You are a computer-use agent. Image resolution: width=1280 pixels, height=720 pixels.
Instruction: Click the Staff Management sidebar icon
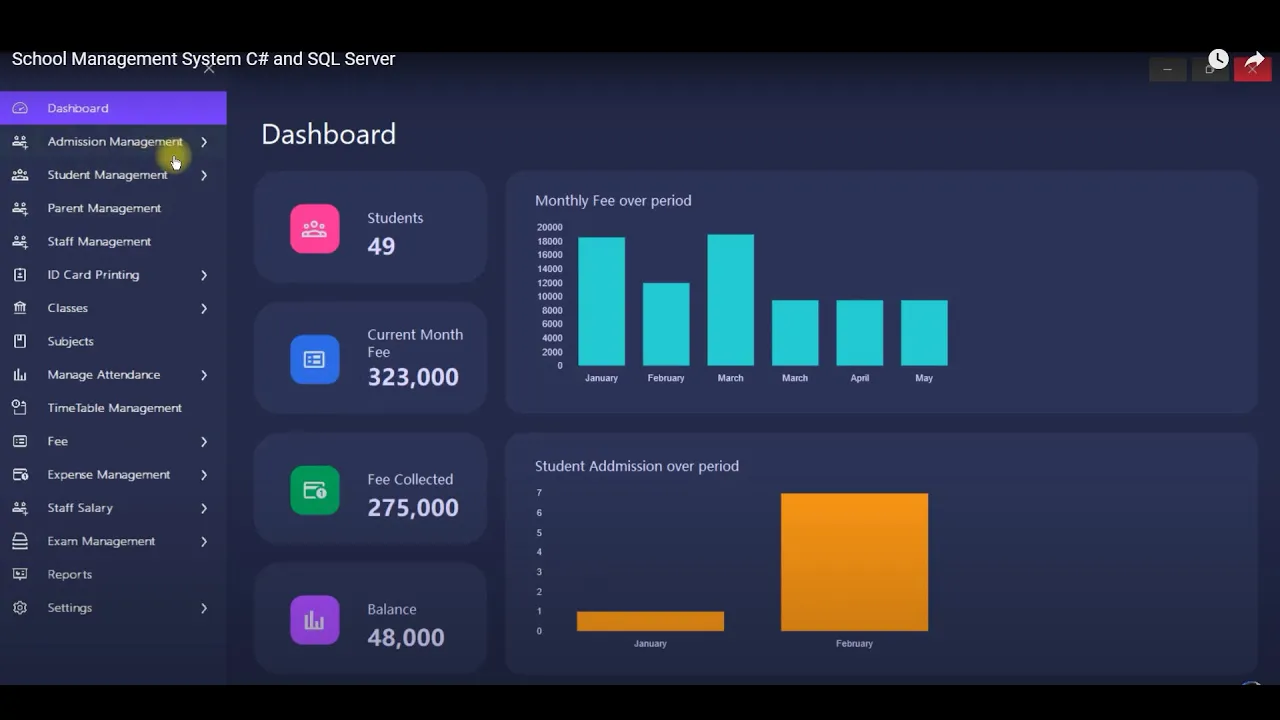pyautogui.click(x=20, y=241)
